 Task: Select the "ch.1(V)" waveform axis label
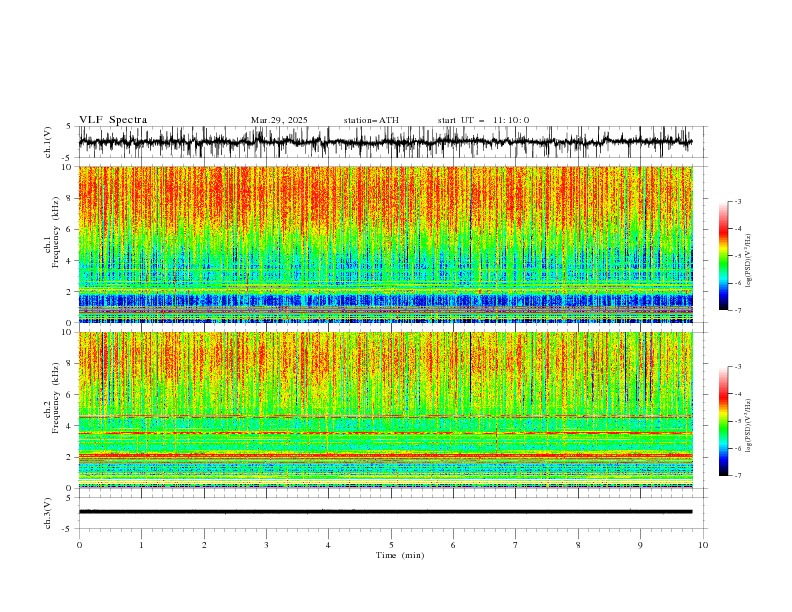point(48,142)
